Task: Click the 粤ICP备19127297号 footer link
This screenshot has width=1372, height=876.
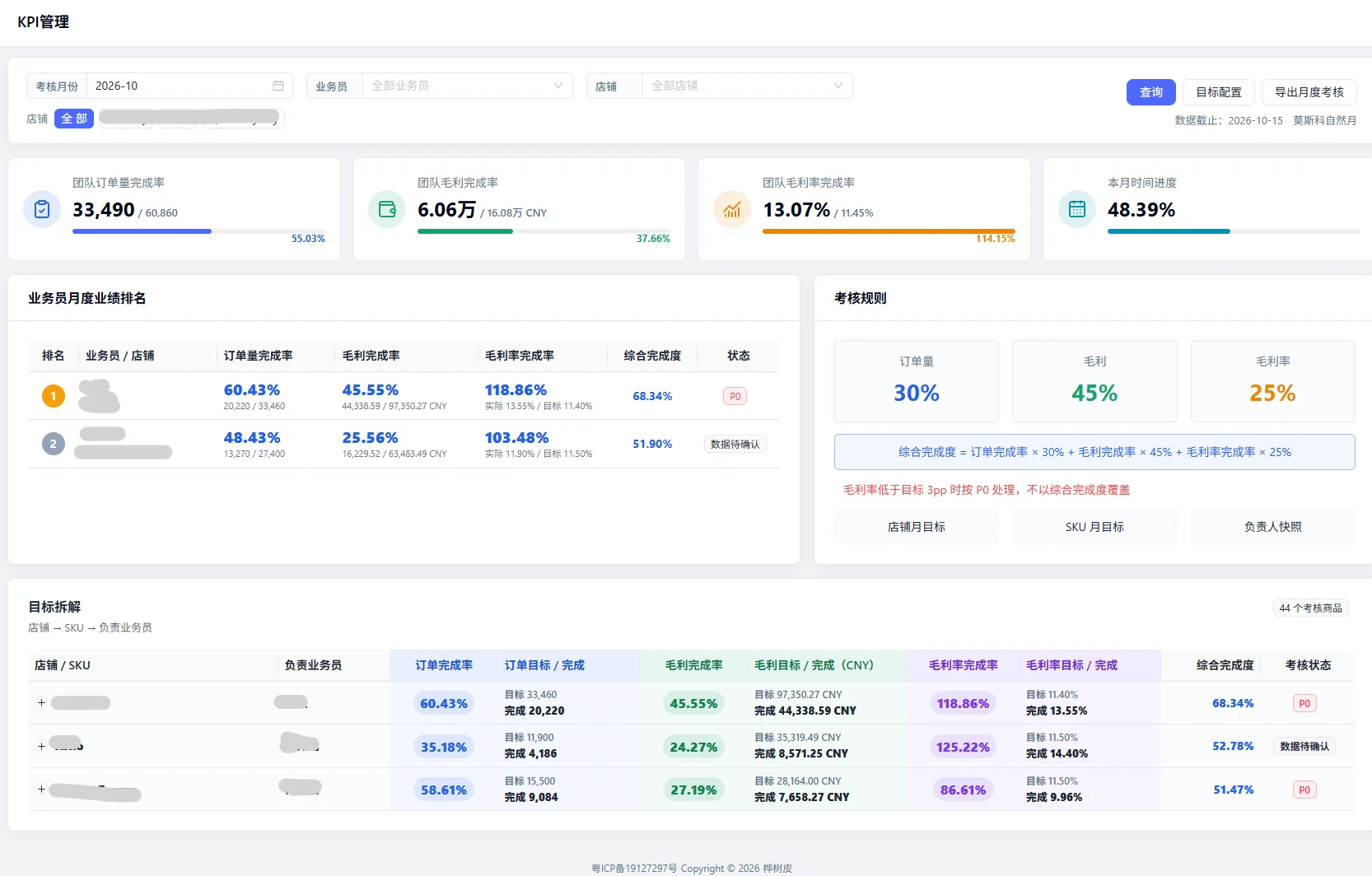Action: [x=634, y=869]
